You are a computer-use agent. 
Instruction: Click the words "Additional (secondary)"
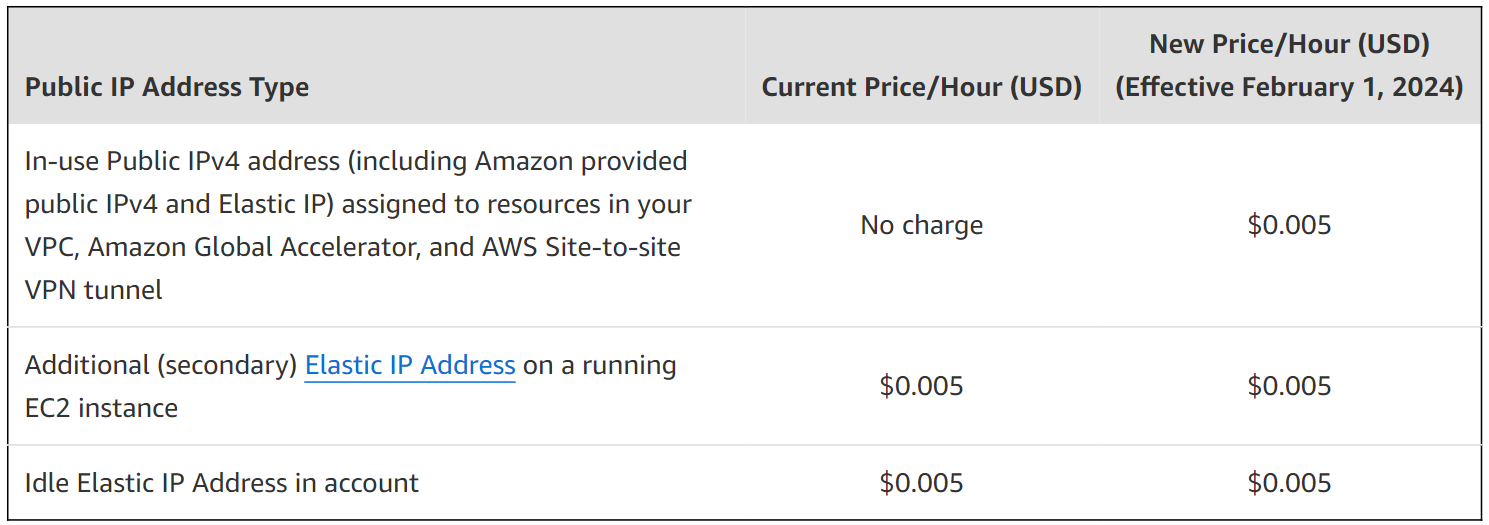click(161, 366)
